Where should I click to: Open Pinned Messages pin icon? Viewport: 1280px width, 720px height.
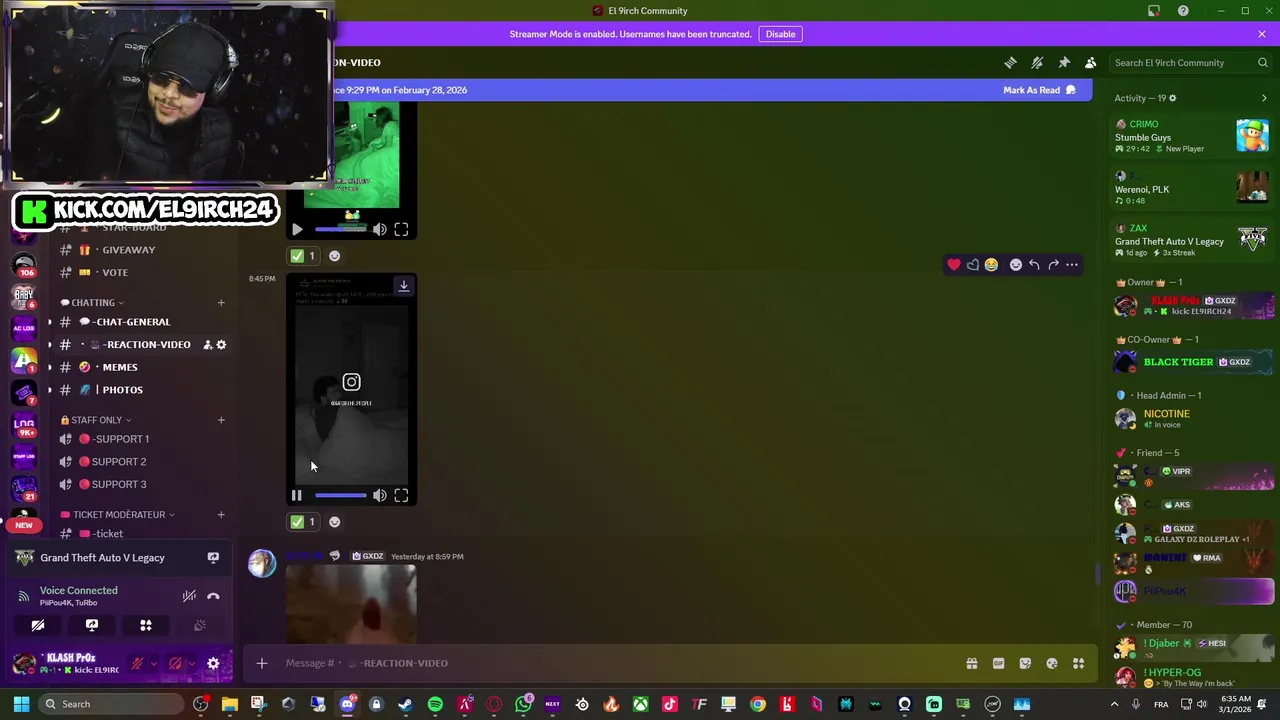(x=1064, y=62)
